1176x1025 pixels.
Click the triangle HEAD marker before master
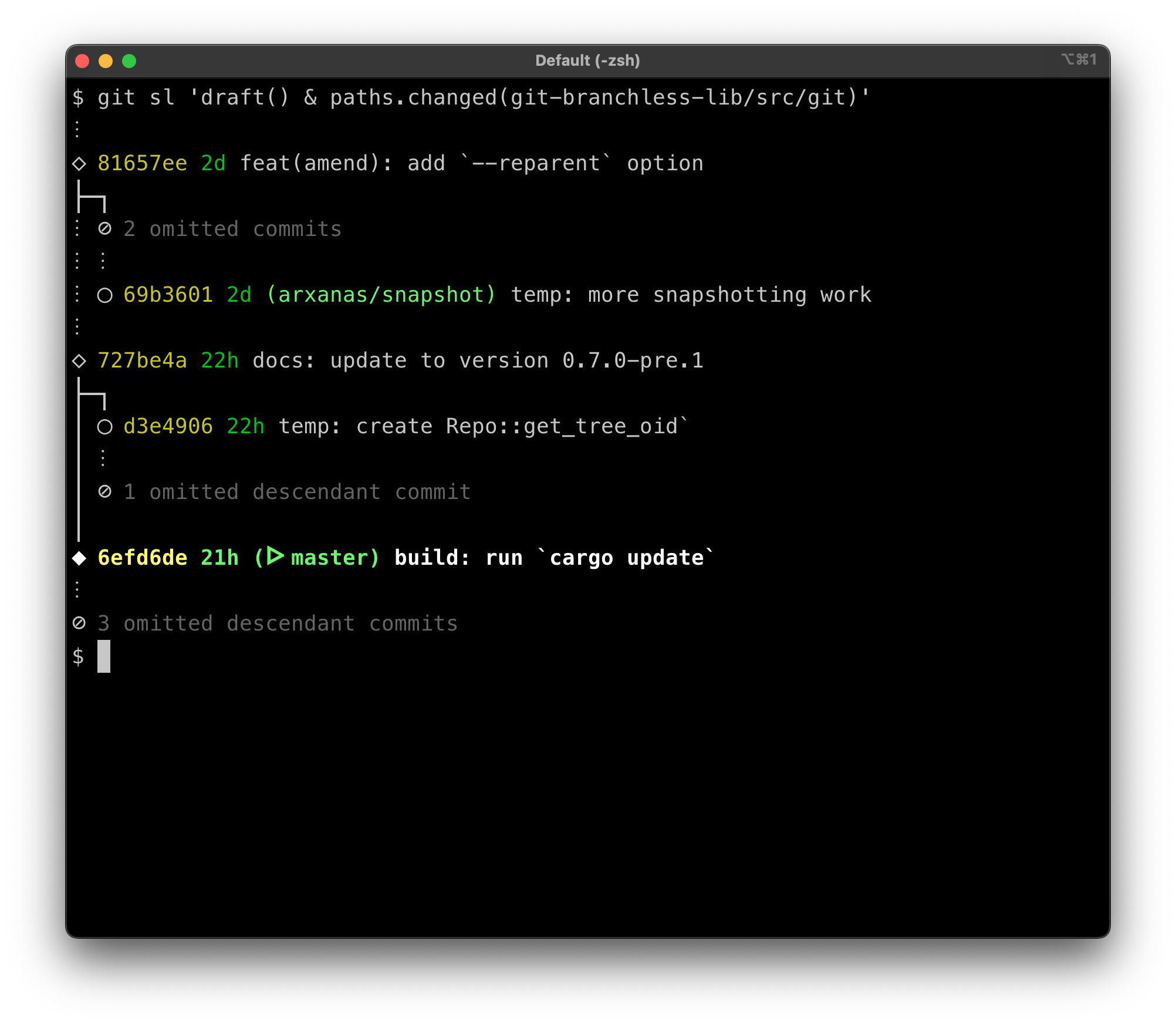tap(275, 556)
